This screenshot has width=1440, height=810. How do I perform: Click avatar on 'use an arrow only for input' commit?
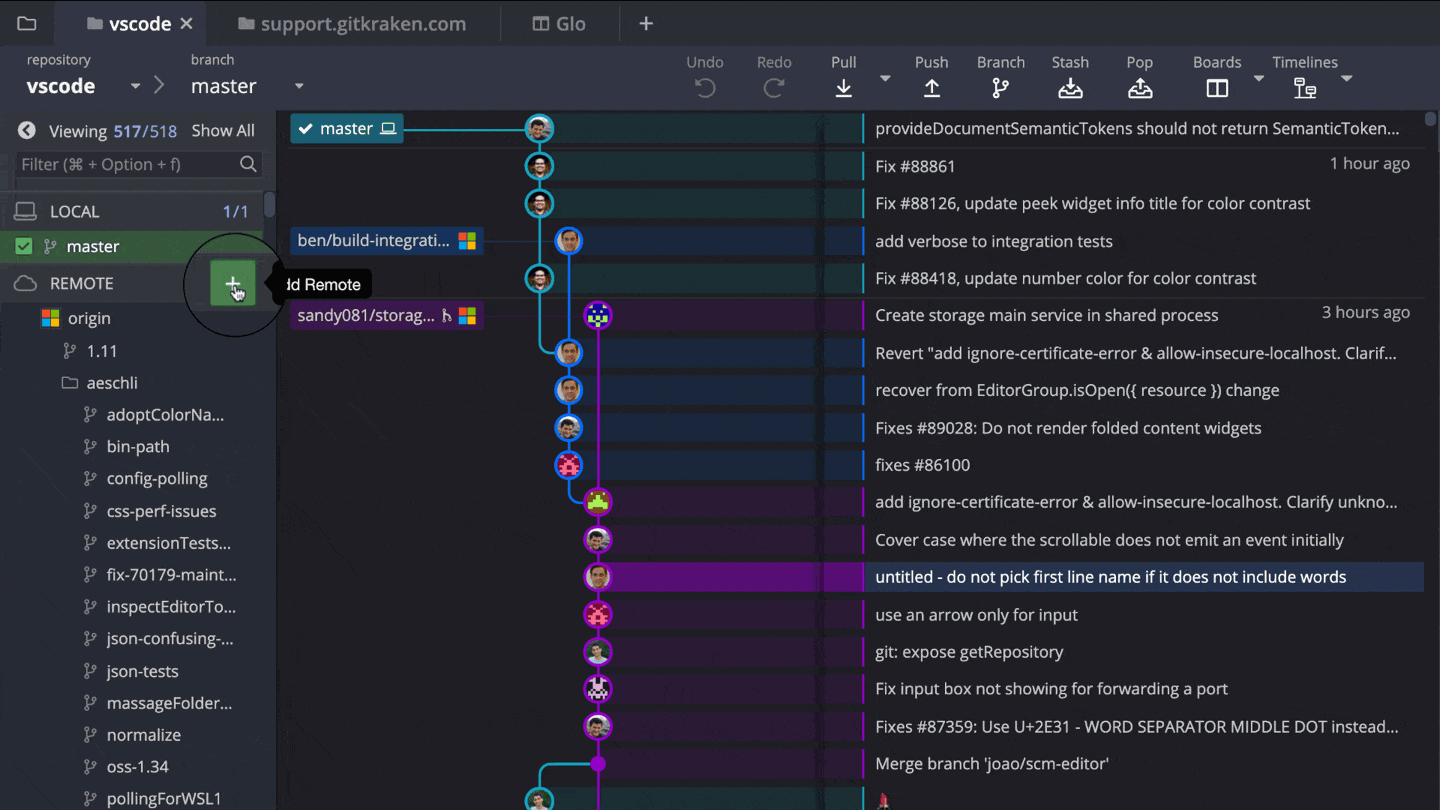click(598, 614)
